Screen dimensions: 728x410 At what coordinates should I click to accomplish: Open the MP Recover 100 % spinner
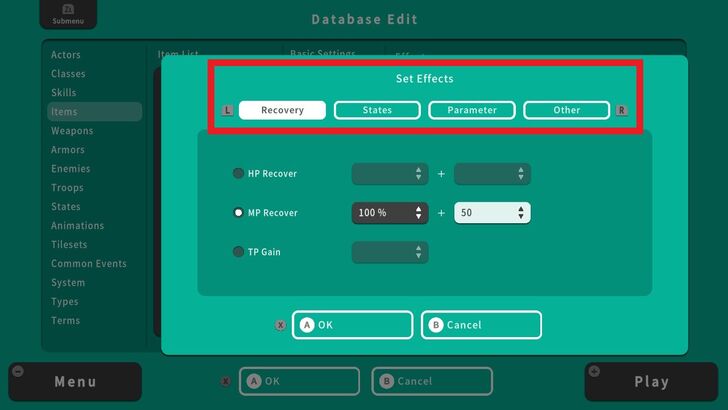pyautogui.click(x=389, y=213)
